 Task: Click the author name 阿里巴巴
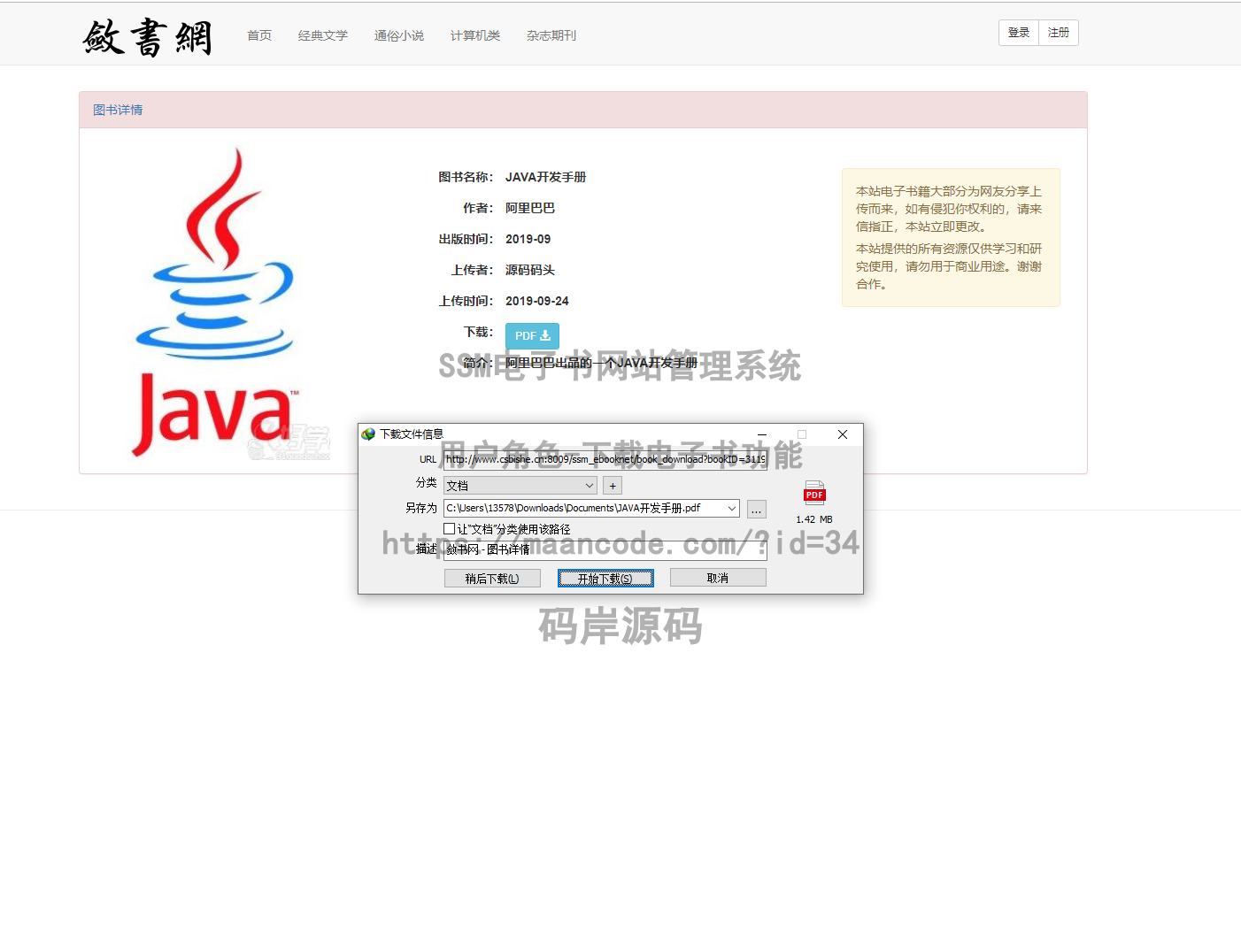point(530,208)
